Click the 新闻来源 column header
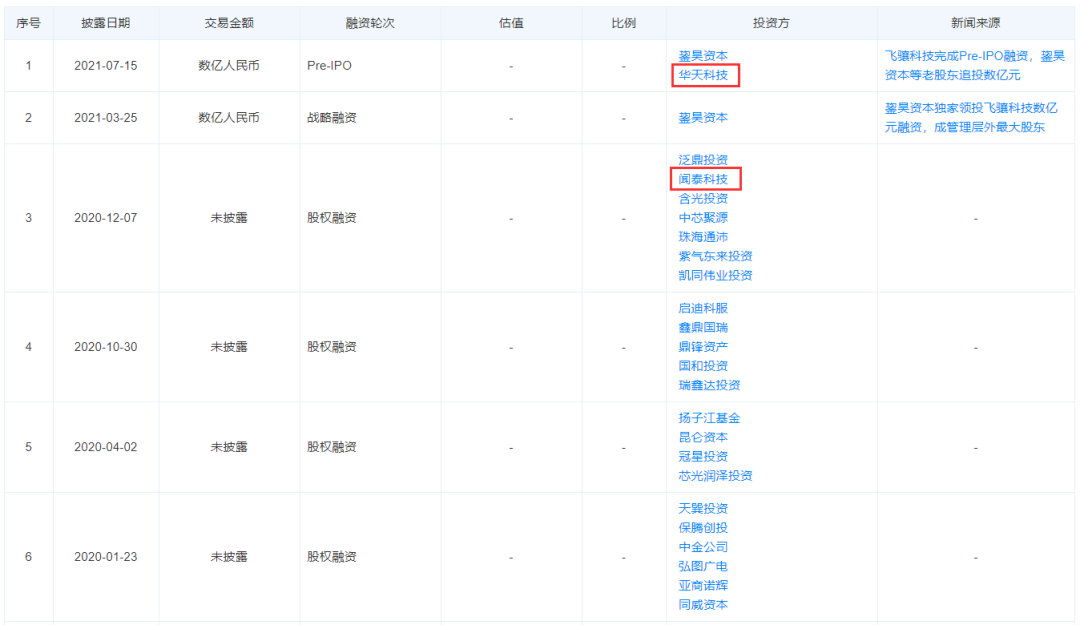Viewport: 1080px width, 625px height. 975,23
